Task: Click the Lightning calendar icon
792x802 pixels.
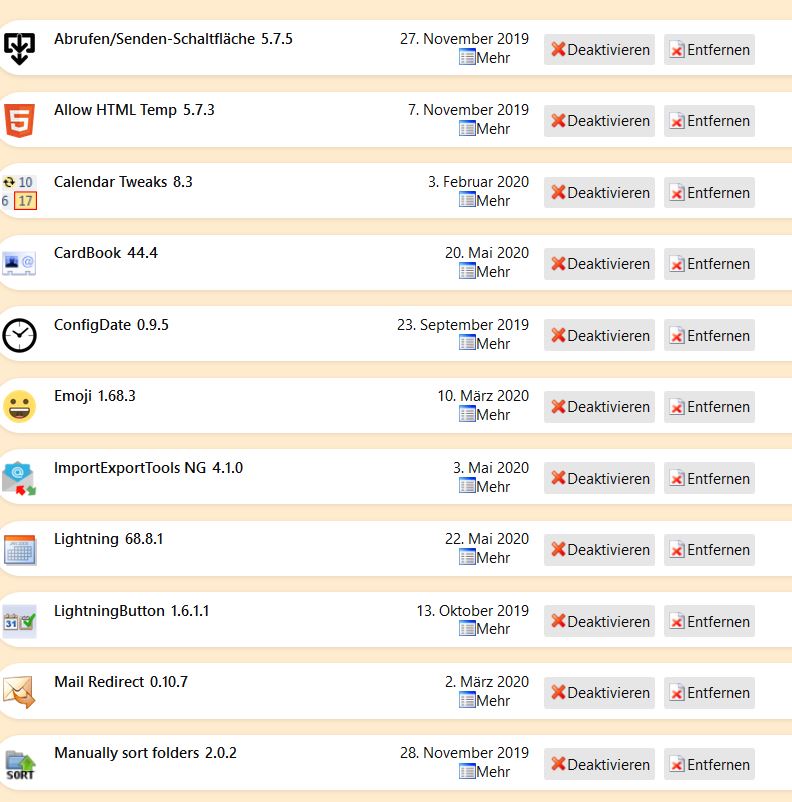Action: [20, 550]
